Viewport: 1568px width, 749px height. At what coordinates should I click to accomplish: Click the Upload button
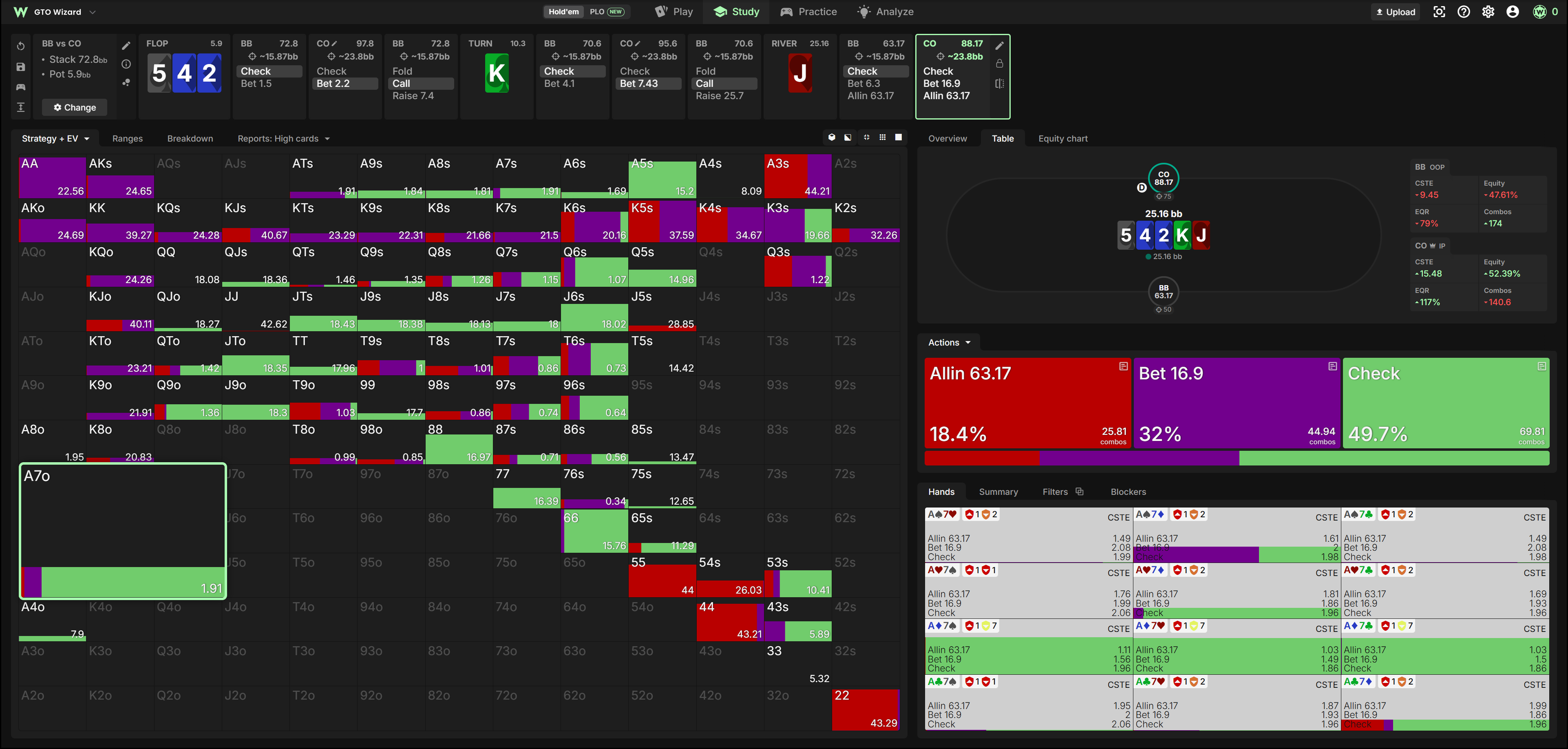tap(1395, 11)
